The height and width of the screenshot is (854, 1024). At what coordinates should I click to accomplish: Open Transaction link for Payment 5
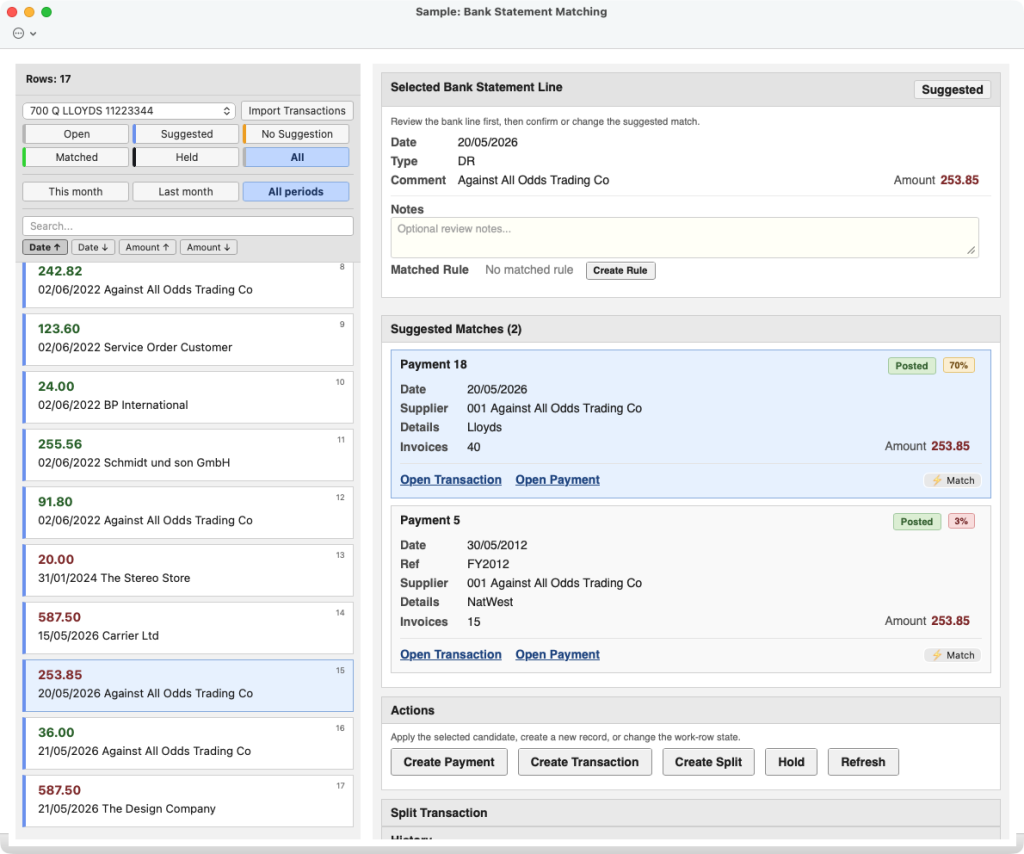point(451,655)
